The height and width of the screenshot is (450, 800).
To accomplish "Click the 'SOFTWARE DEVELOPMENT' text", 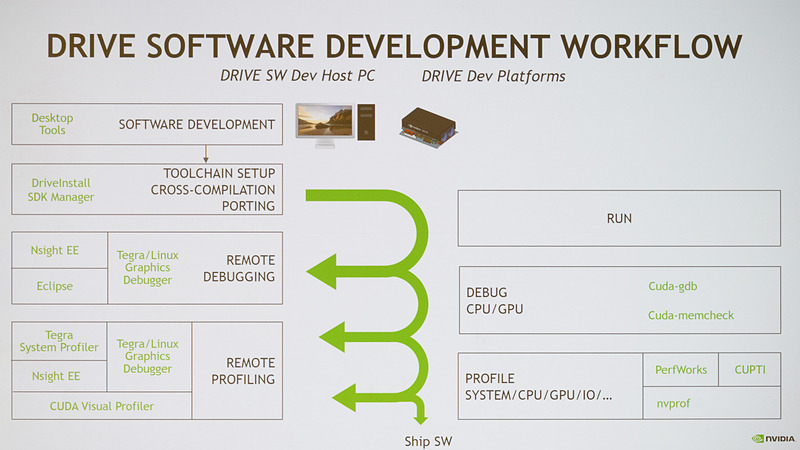I will (196, 124).
